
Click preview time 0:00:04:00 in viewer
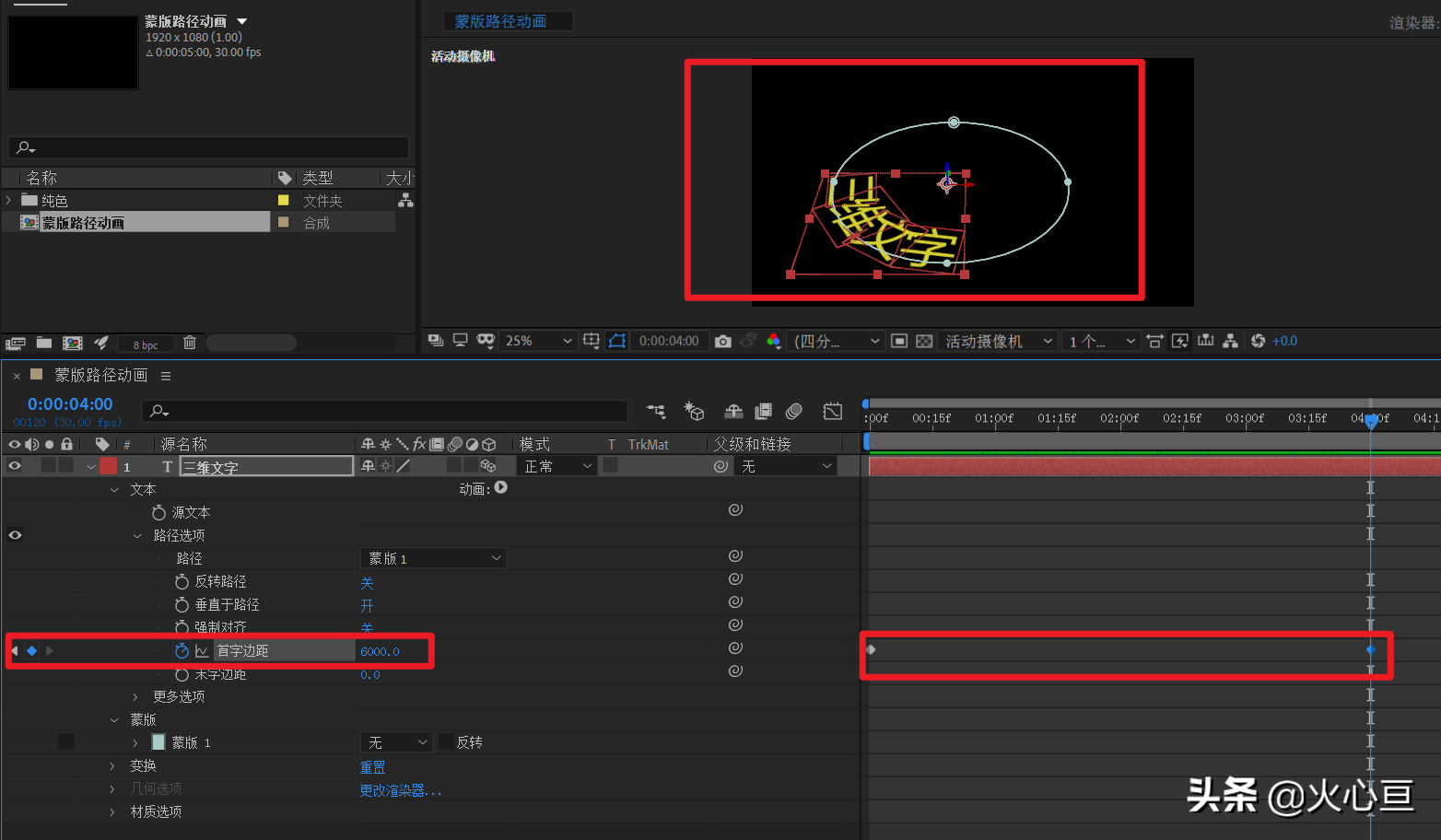[669, 341]
